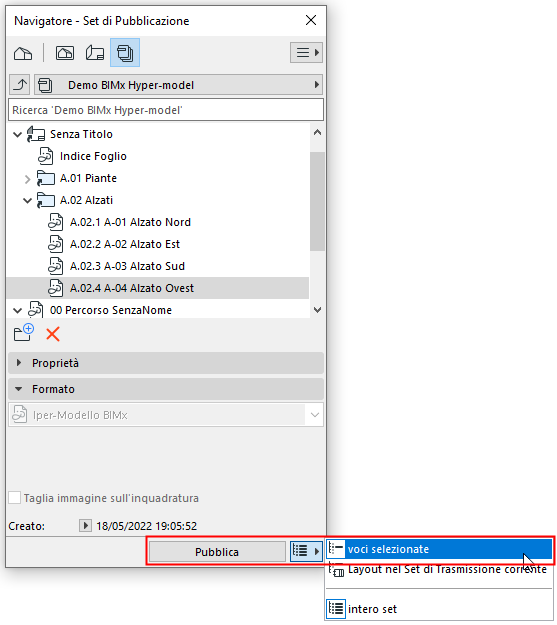Choose Layout nel Set di Trasmissione corrente
557x625 pixels.
click(x=439, y=569)
